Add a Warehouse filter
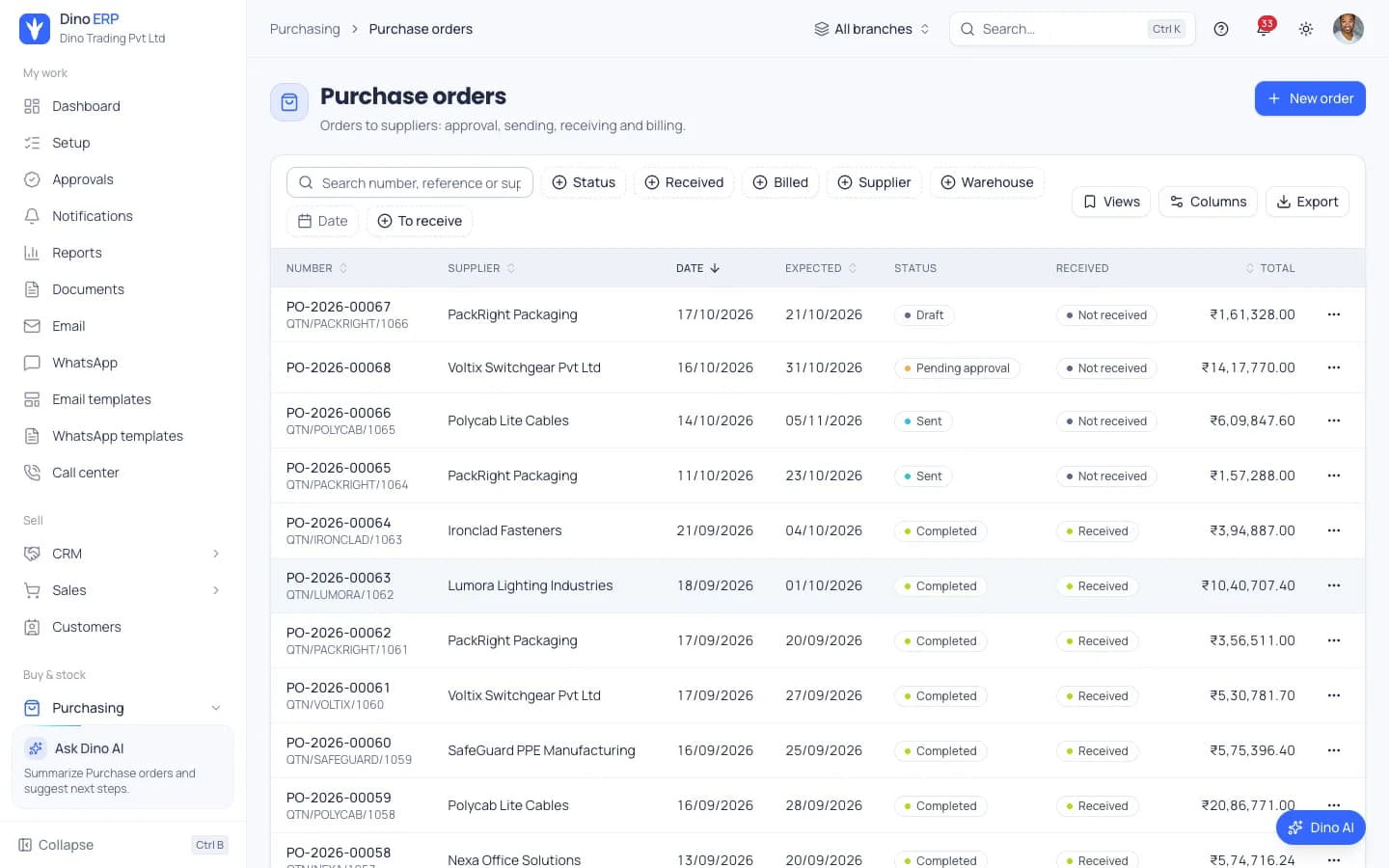1389x868 pixels. (987, 182)
